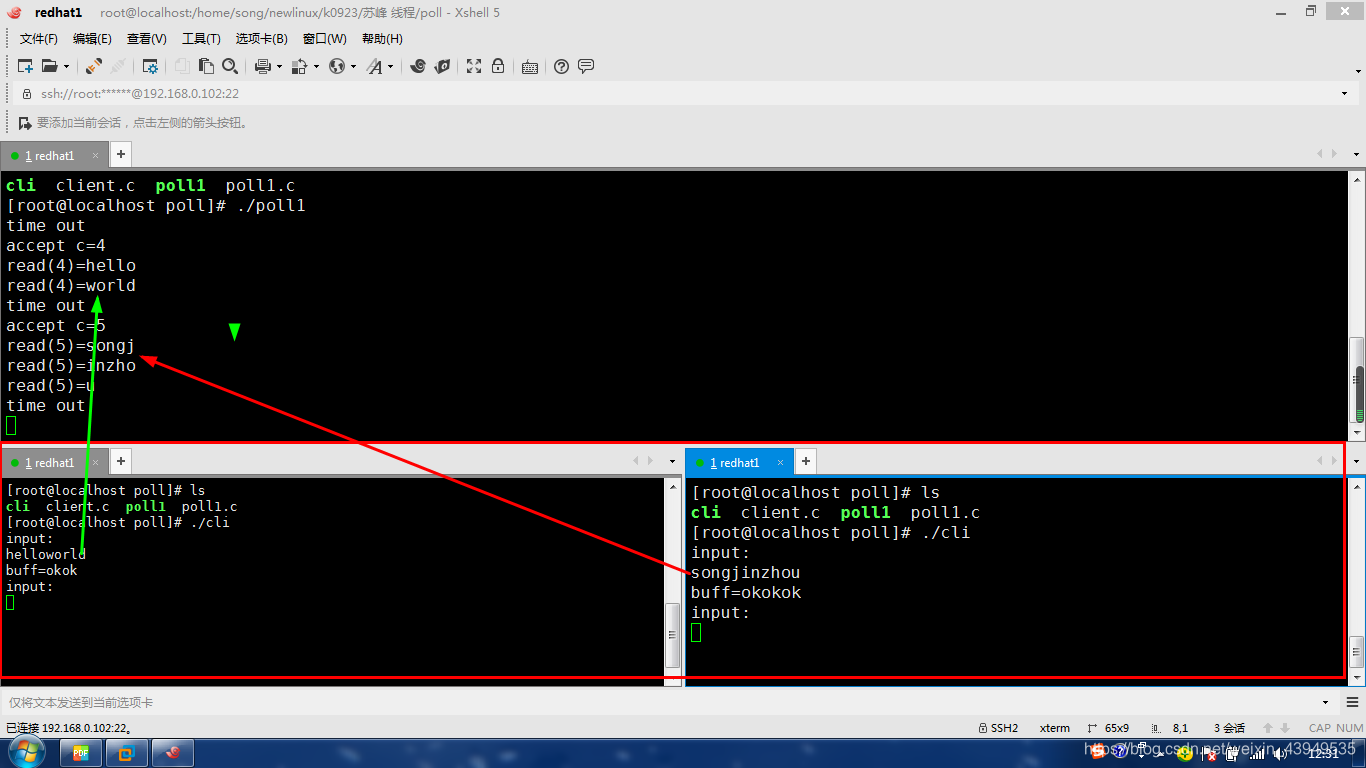The width and height of the screenshot is (1366, 768).
Task: Click the Copy icon in toolbar
Action: pyautogui.click(x=182, y=66)
